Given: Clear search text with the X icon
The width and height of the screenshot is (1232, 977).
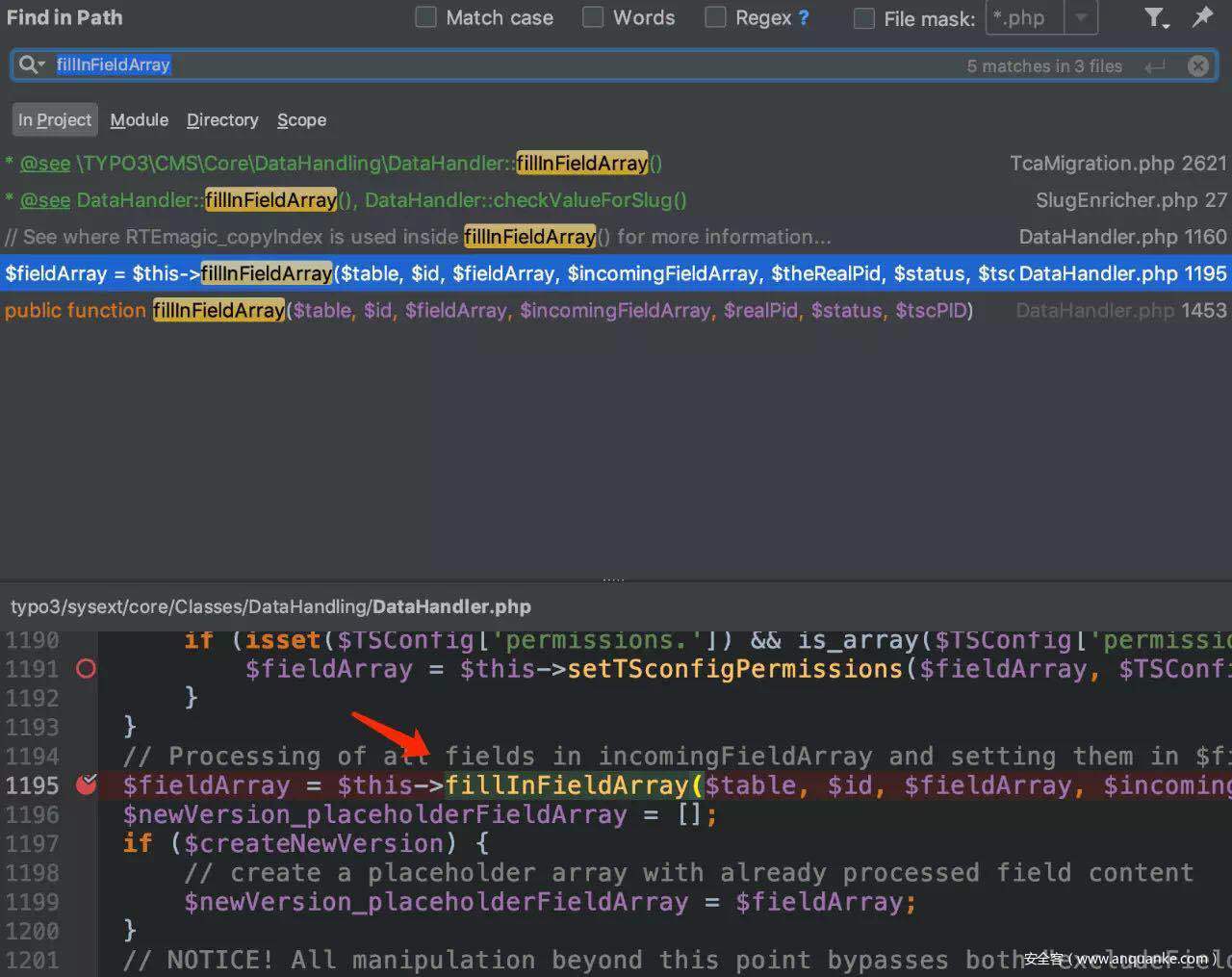Looking at the screenshot, I should [1197, 65].
